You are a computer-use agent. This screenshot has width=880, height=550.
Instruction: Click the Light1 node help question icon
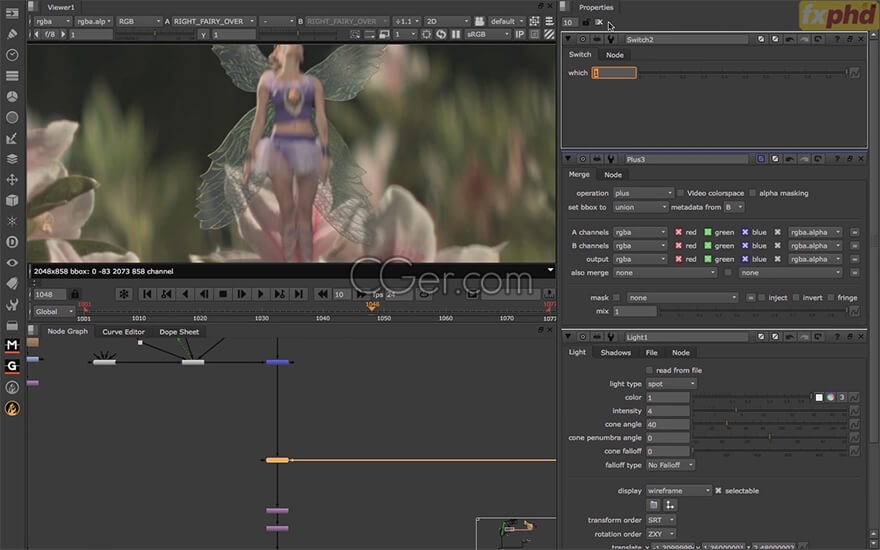(x=837, y=337)
